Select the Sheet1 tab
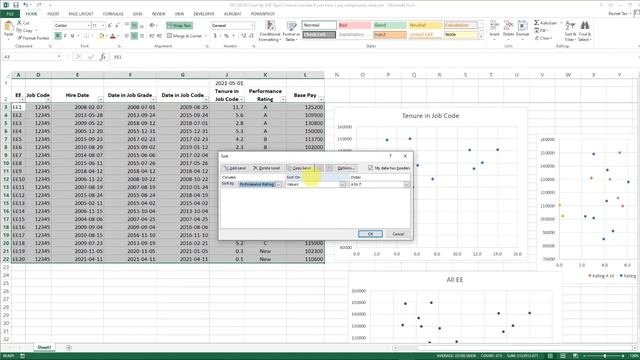This screenshot has width=640, height=360. pos(44,347)
